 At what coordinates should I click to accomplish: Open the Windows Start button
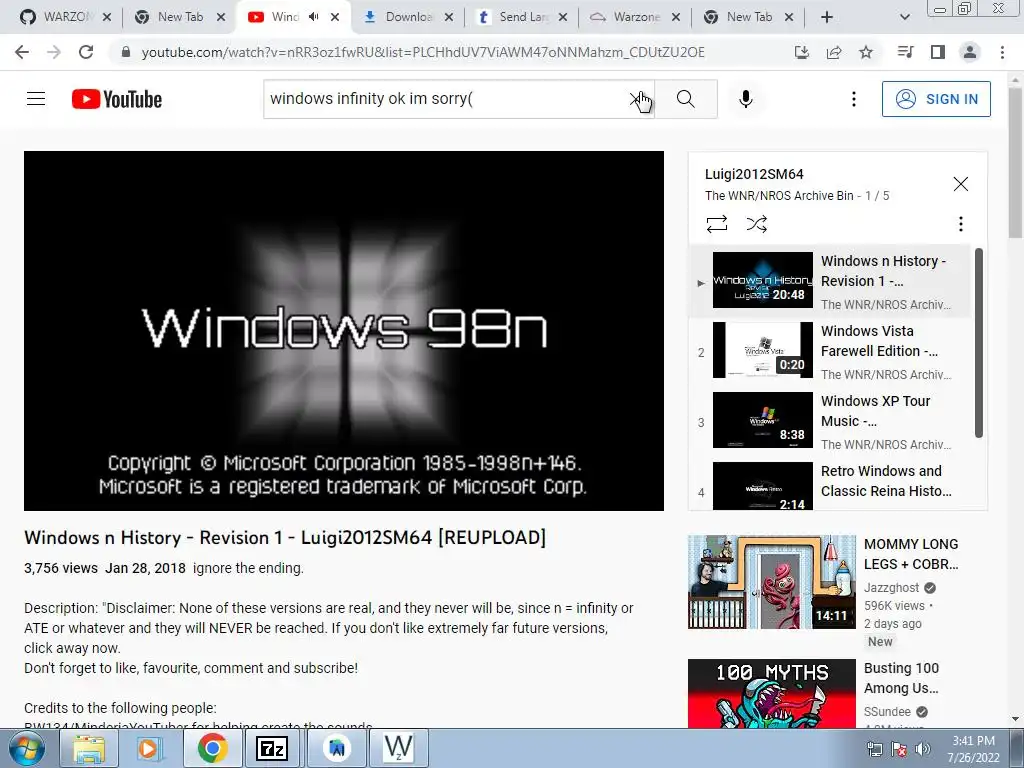27,748
